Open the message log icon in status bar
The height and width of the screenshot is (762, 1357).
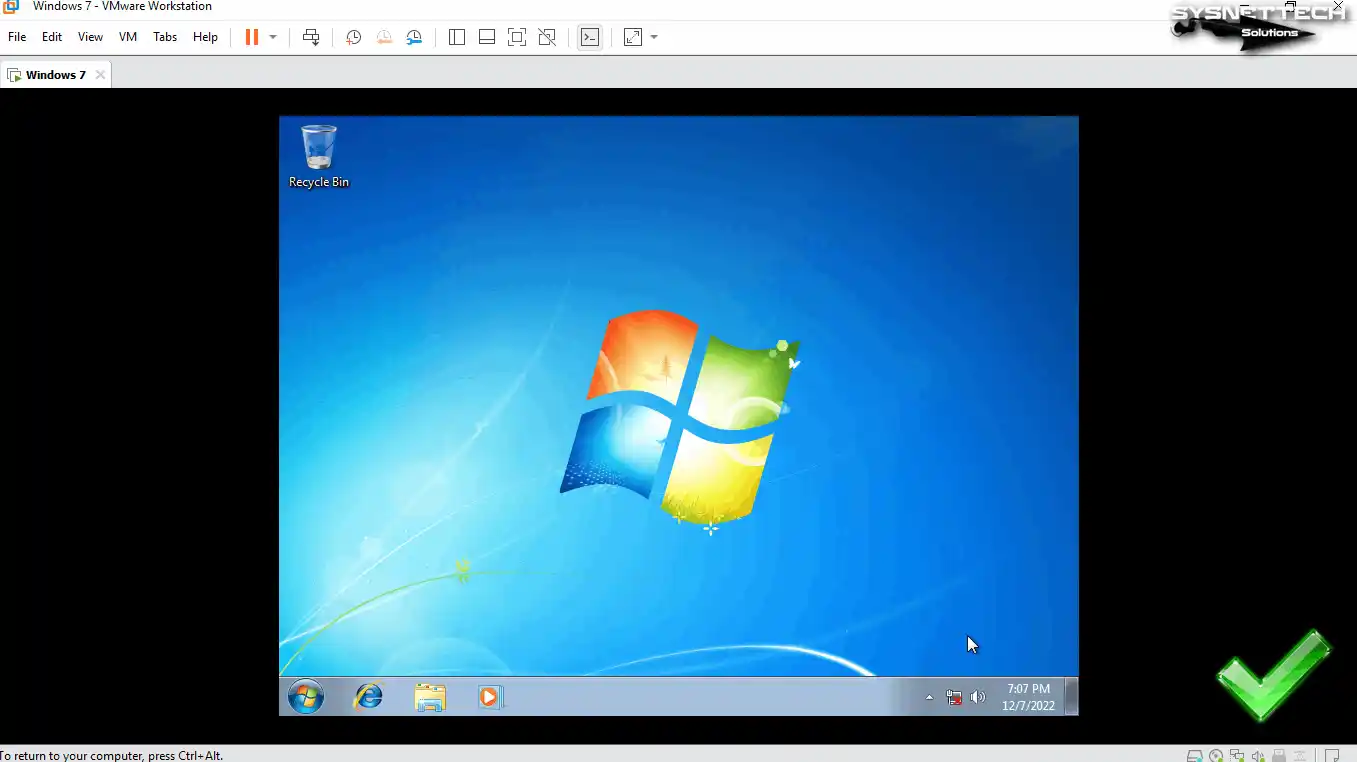1331,755
